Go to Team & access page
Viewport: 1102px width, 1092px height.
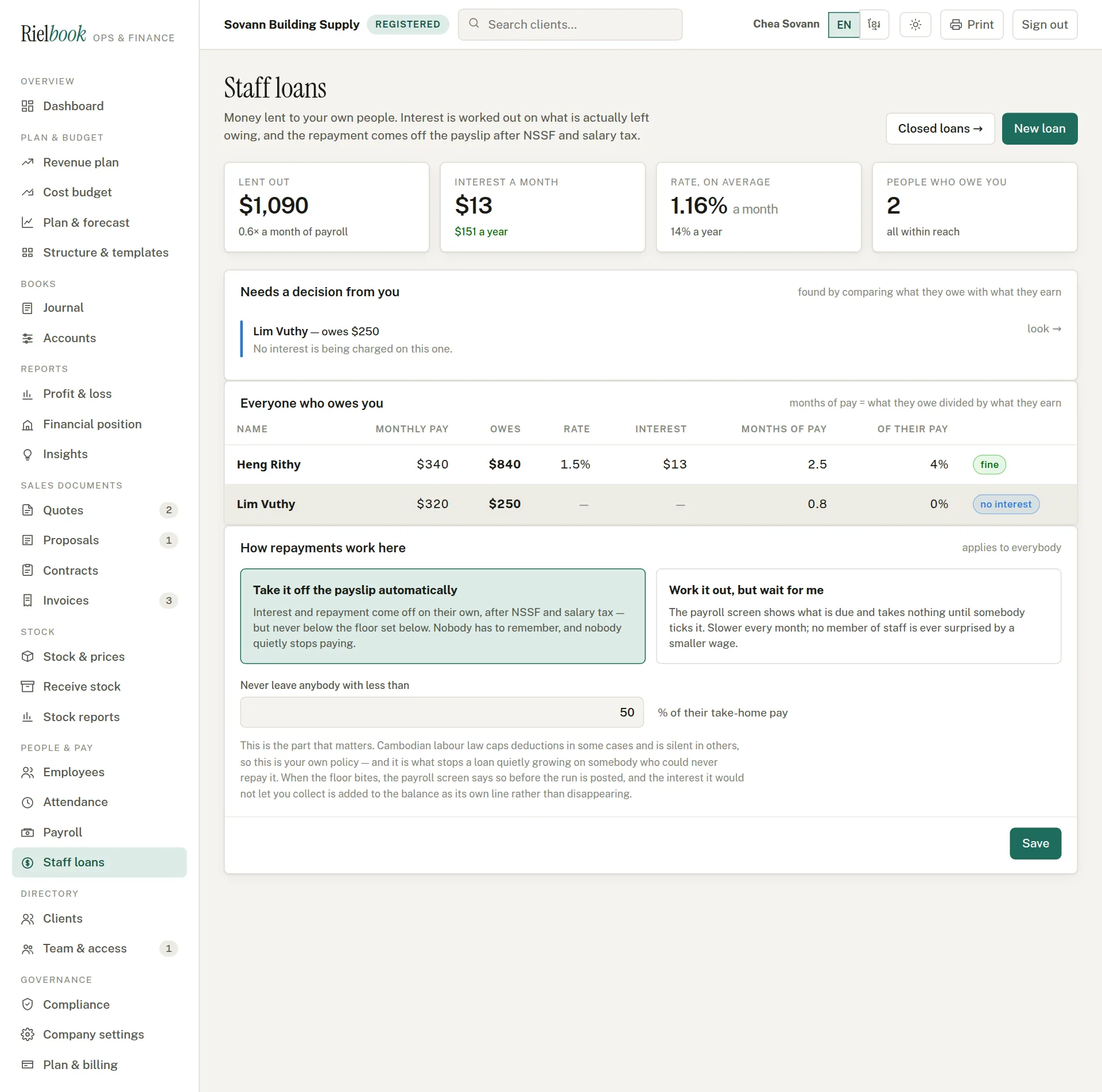point(99,949)
